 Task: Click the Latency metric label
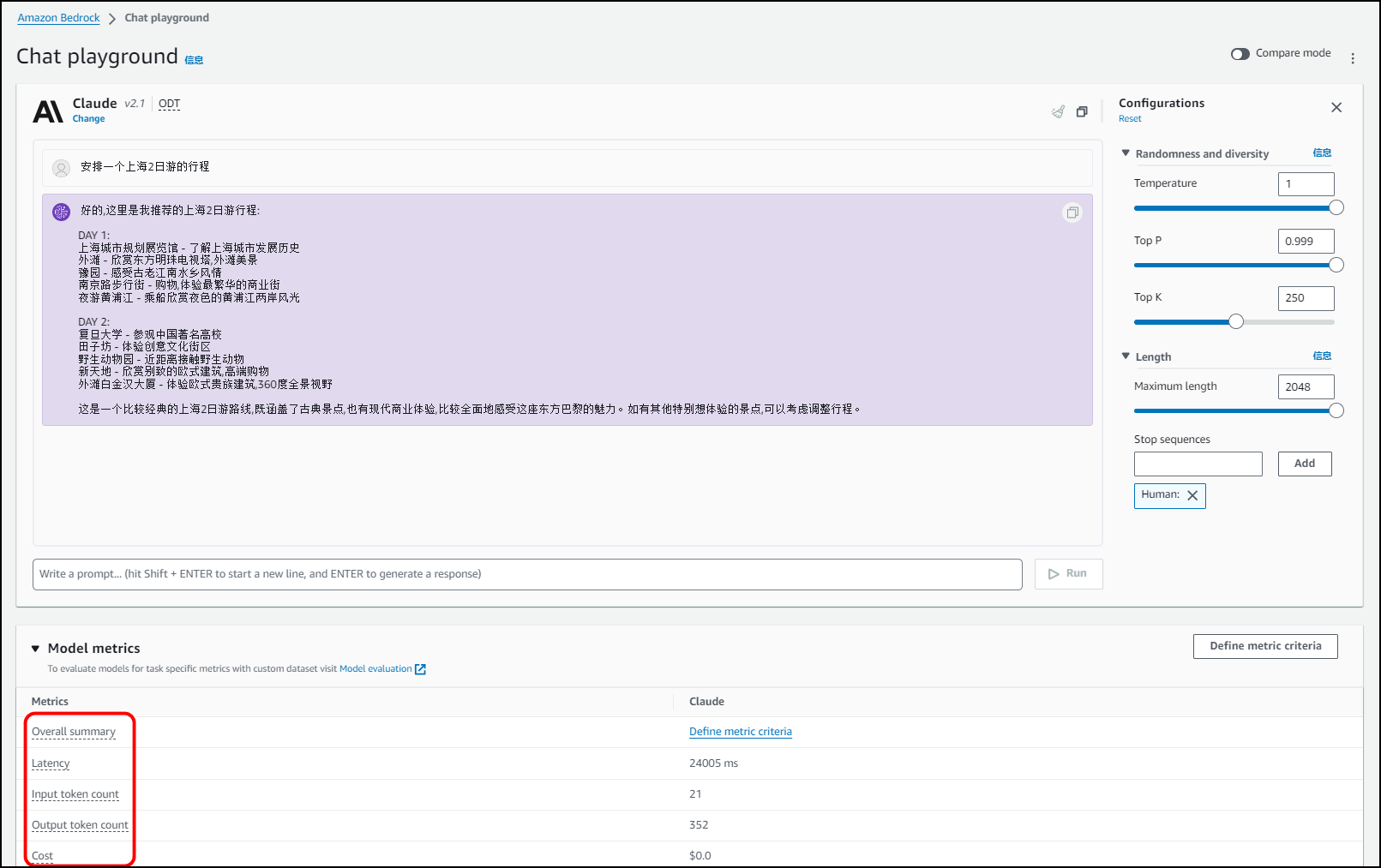[x=51, y=763]
